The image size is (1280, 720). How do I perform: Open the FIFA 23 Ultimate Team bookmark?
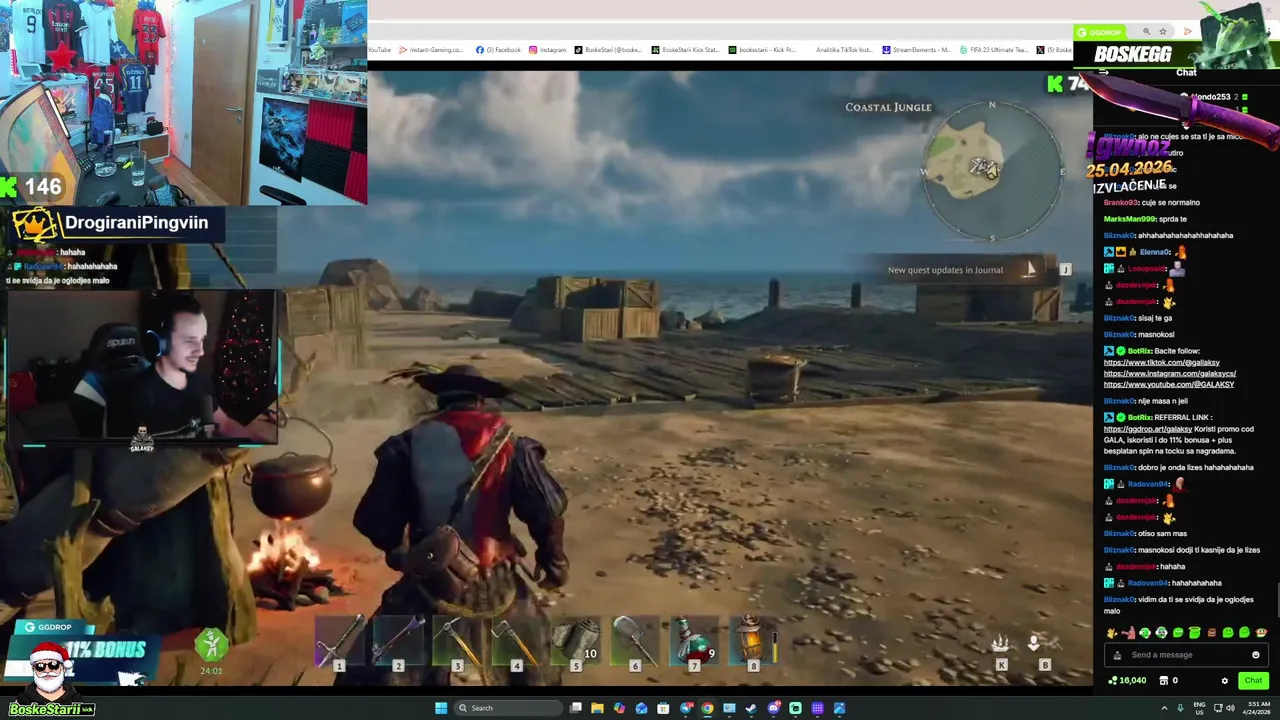[x=993, y=50]
